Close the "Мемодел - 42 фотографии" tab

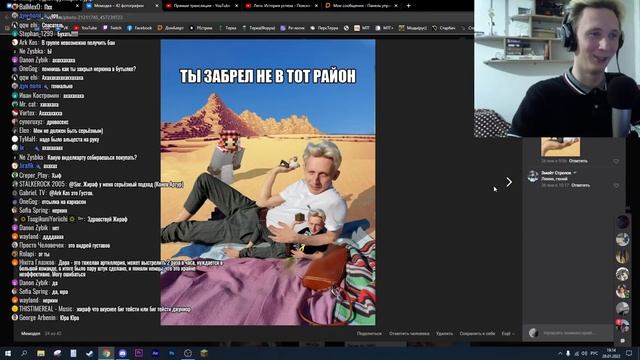[x=156, y=6]
